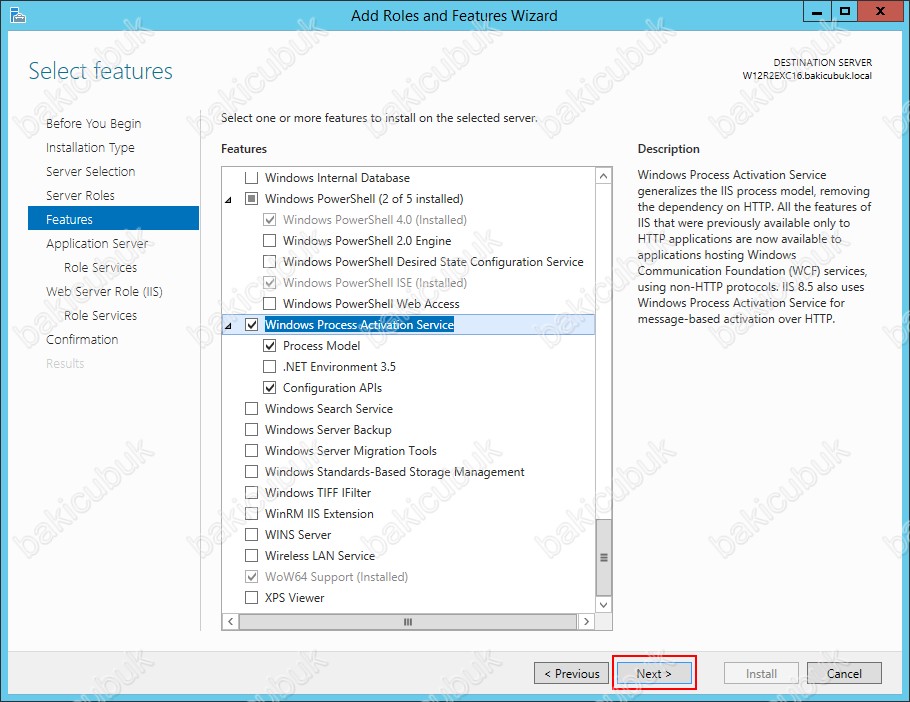Image resolution: width=910 pixels, height=702 pixels.
Task: Check the Windows TIFF IFilter checkbox
Action: tap(251, 493)
